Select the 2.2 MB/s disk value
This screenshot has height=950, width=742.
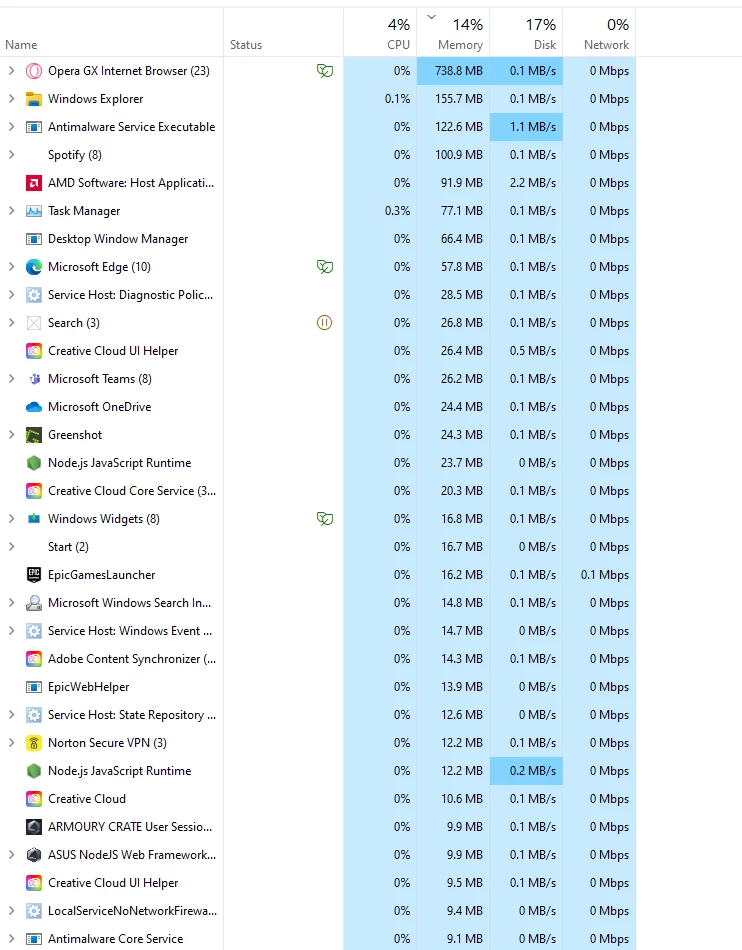click(x=526, y=183)
